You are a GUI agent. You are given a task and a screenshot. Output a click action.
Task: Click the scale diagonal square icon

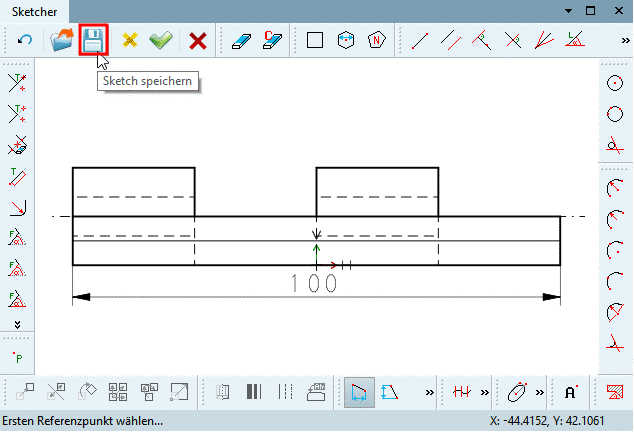point(179,392)
